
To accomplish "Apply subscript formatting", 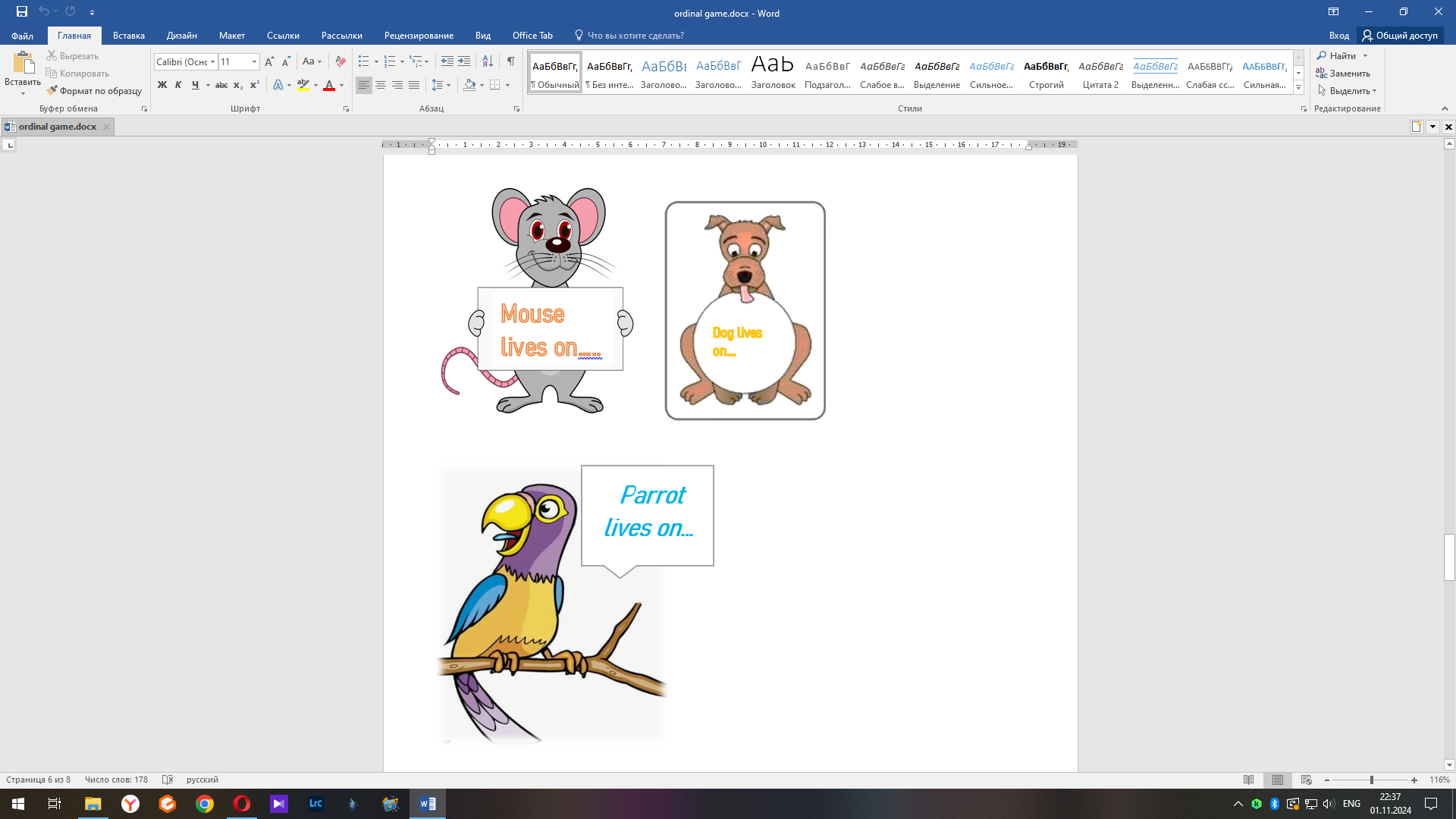I will tap(238, 85).
